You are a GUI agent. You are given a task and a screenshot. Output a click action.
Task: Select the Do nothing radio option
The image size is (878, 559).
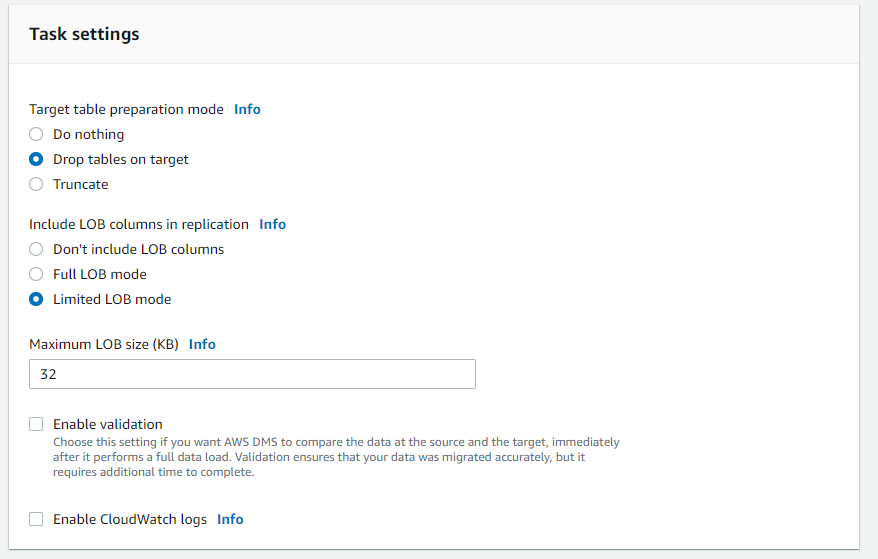click(x=36, y=134)
